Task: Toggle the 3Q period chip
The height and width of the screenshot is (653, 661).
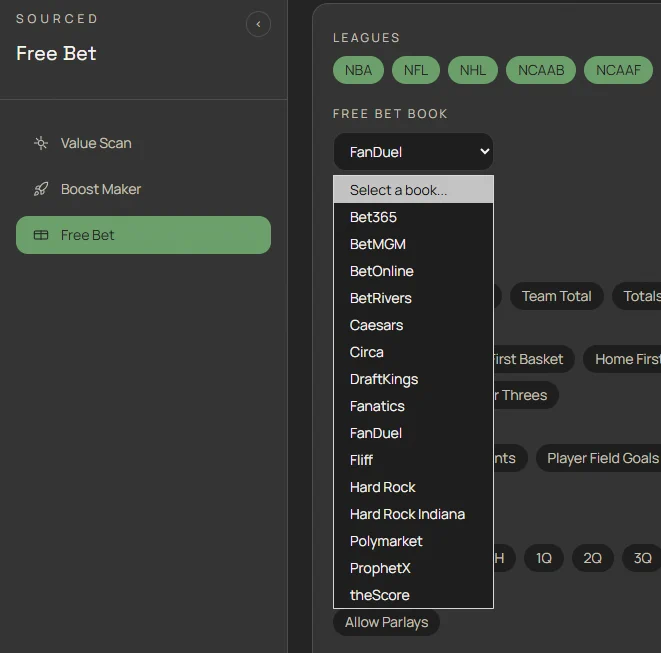Action: click(642, 558)
